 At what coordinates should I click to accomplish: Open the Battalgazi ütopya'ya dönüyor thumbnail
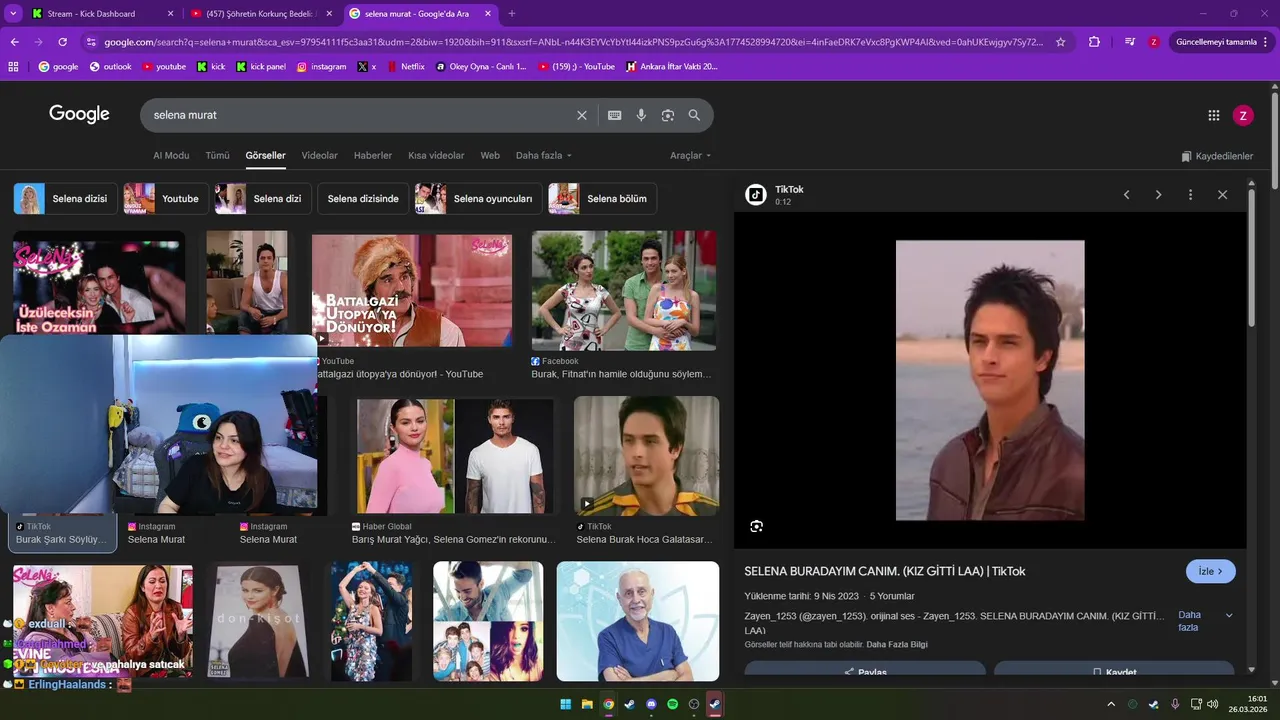(x=412, y=290)
